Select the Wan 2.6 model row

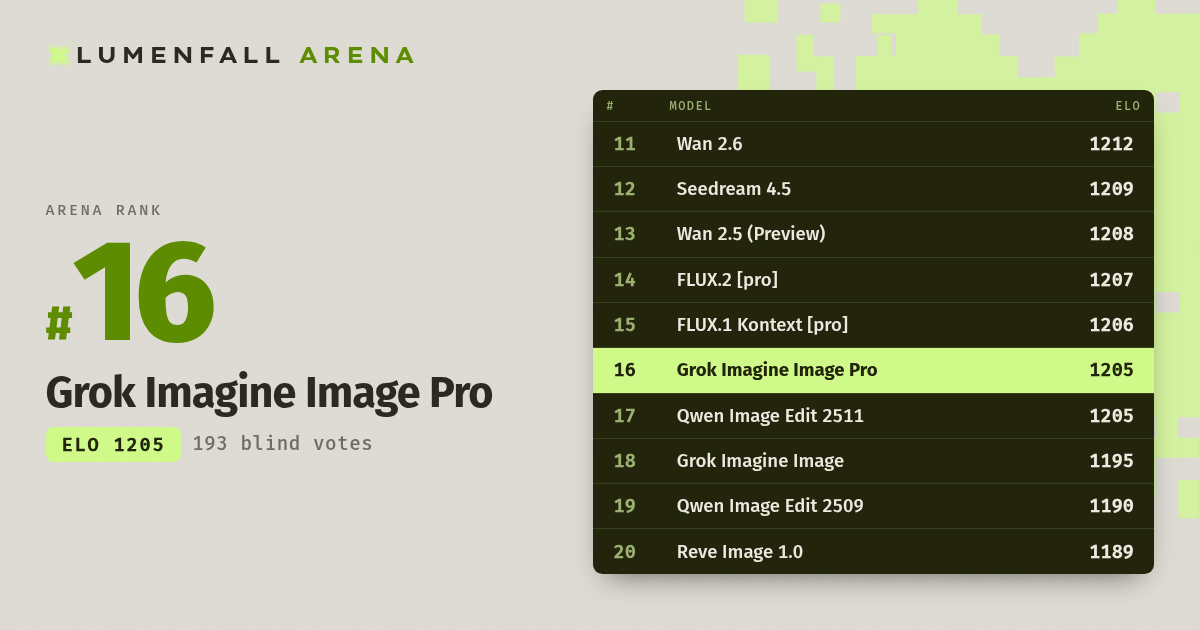pyautogui.click(x=873, y=144)
